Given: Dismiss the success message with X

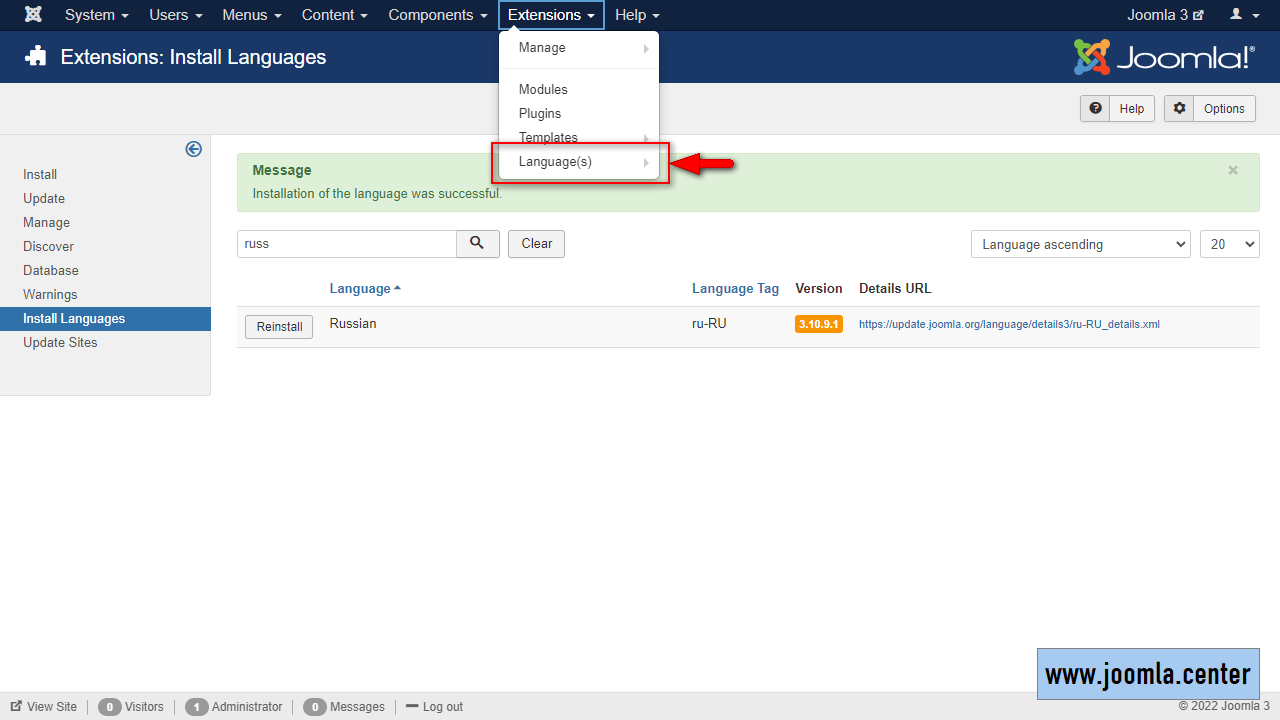Looking at the screenshot, I should [1233, 170].
